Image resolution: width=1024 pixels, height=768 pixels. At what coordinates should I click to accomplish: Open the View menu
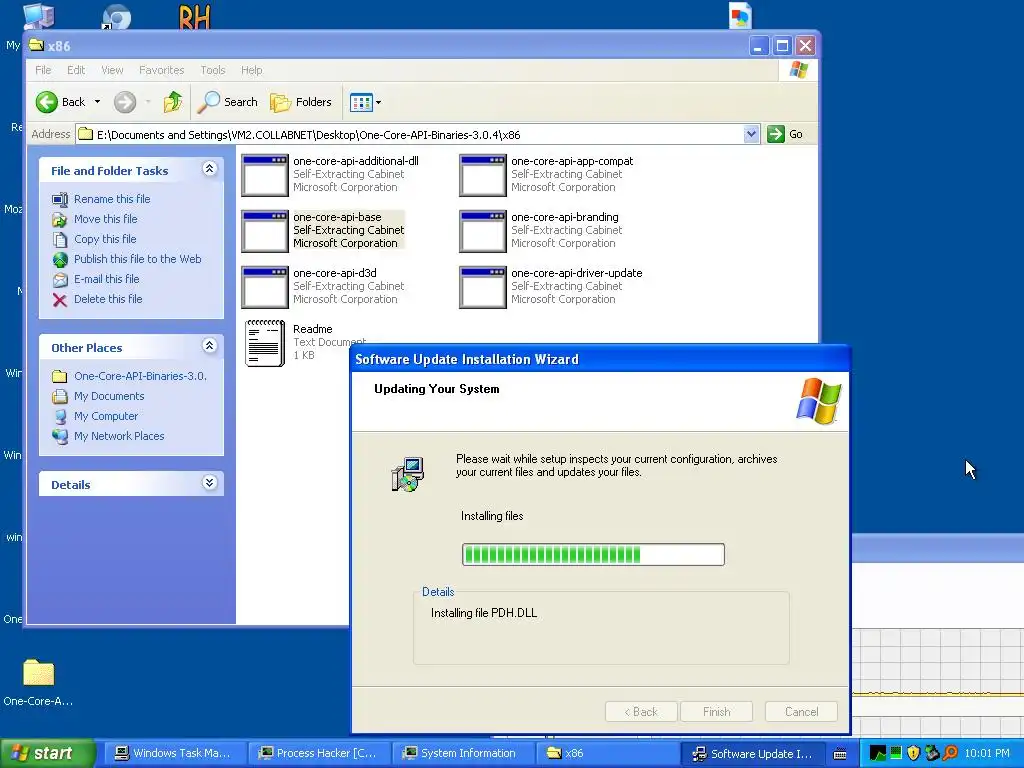[112, 70]
